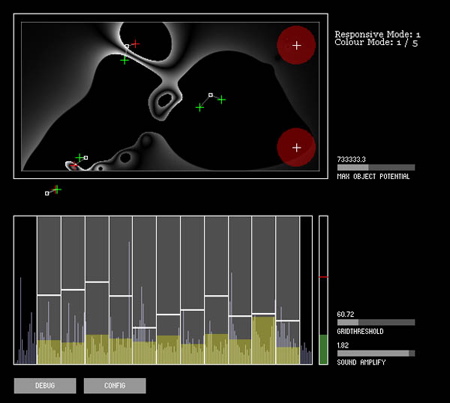450x403 pixels.
Task: Click the seventh spectrum band's white threshold line
Action: click(192, 310)
